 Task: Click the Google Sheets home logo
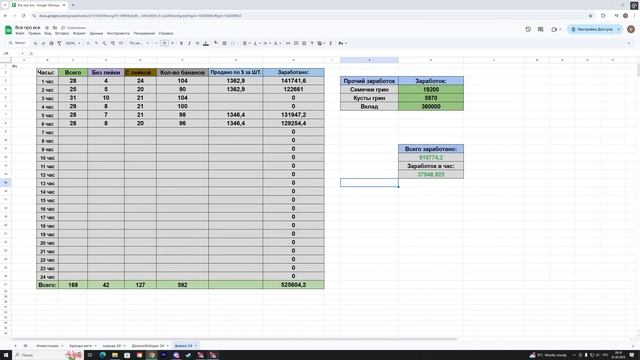click(8, 30)
